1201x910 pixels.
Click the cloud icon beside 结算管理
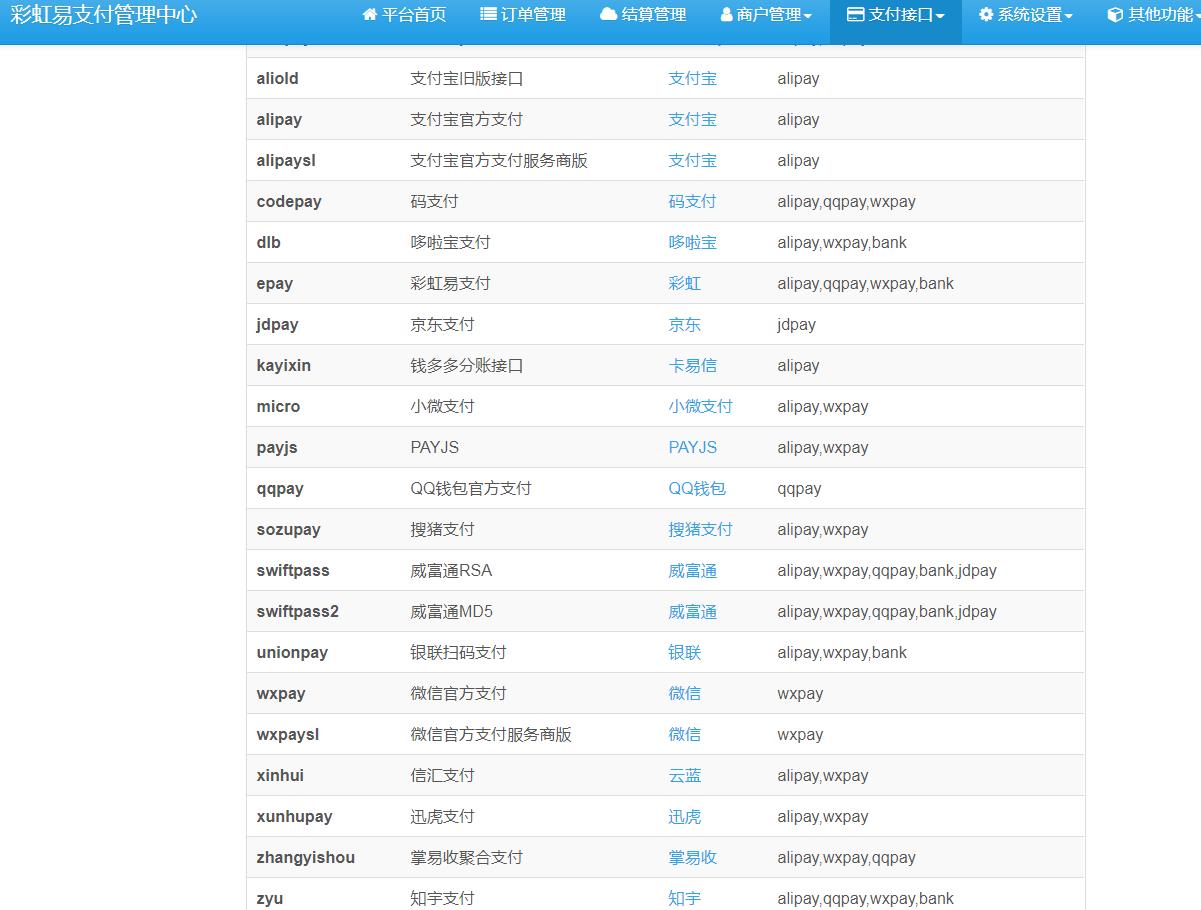[x=608, y=15]
